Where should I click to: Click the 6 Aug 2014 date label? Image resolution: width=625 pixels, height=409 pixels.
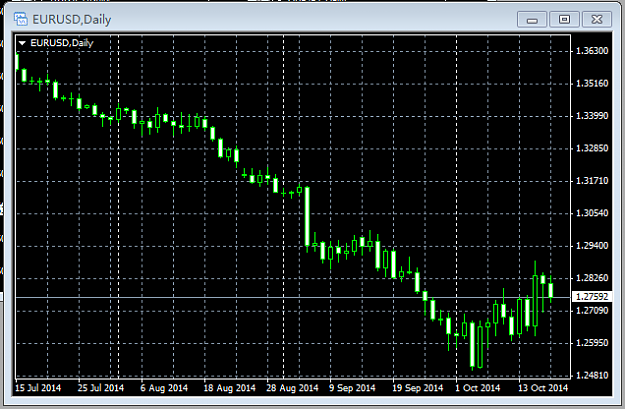coord(164,387)
